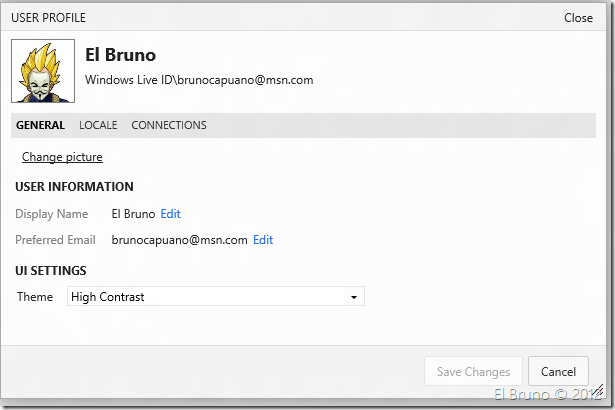
Task: Click the El Bruno display name value
Action: coord(133,214)
